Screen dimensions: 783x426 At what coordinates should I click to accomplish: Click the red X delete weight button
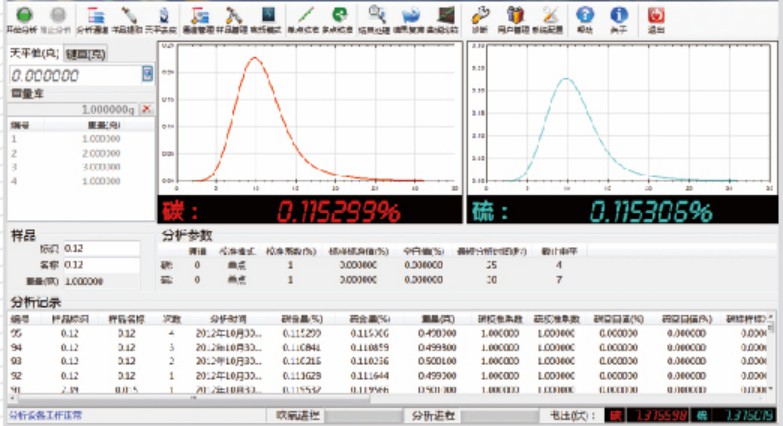pos(146,108)
